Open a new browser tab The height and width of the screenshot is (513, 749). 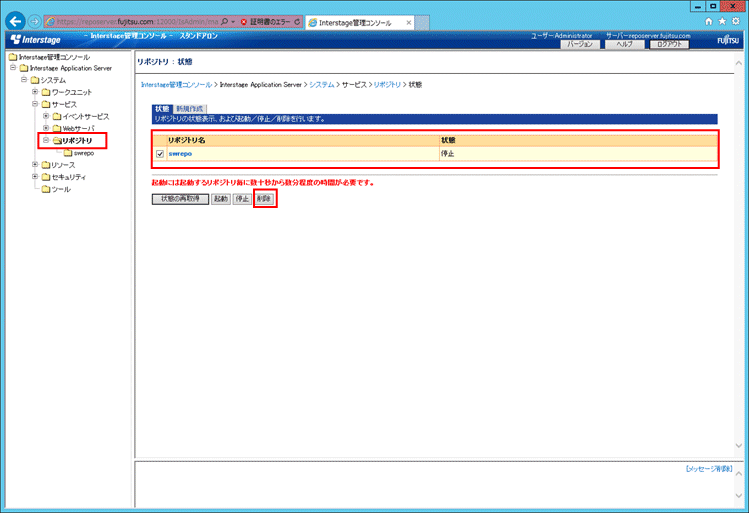(x=422, y=22)
